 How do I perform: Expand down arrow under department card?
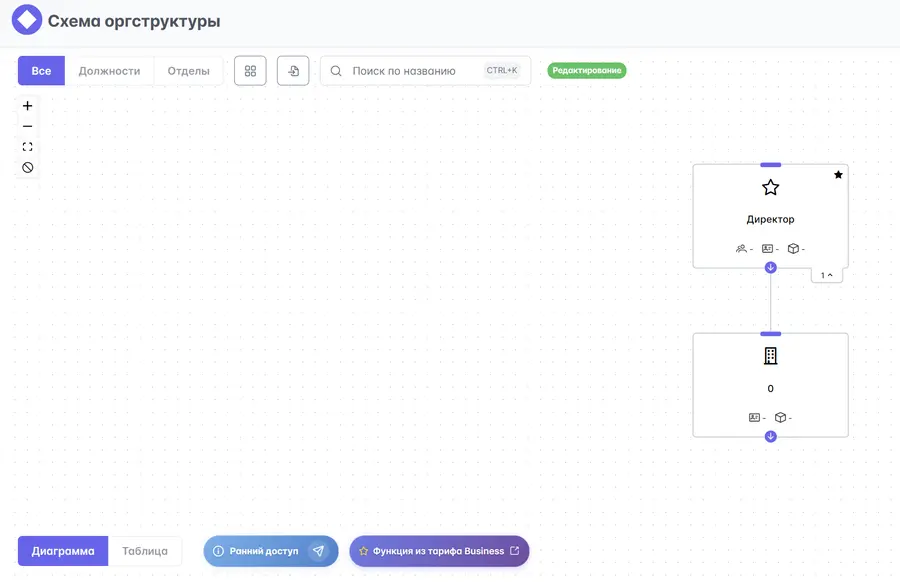tap(770, 437)
